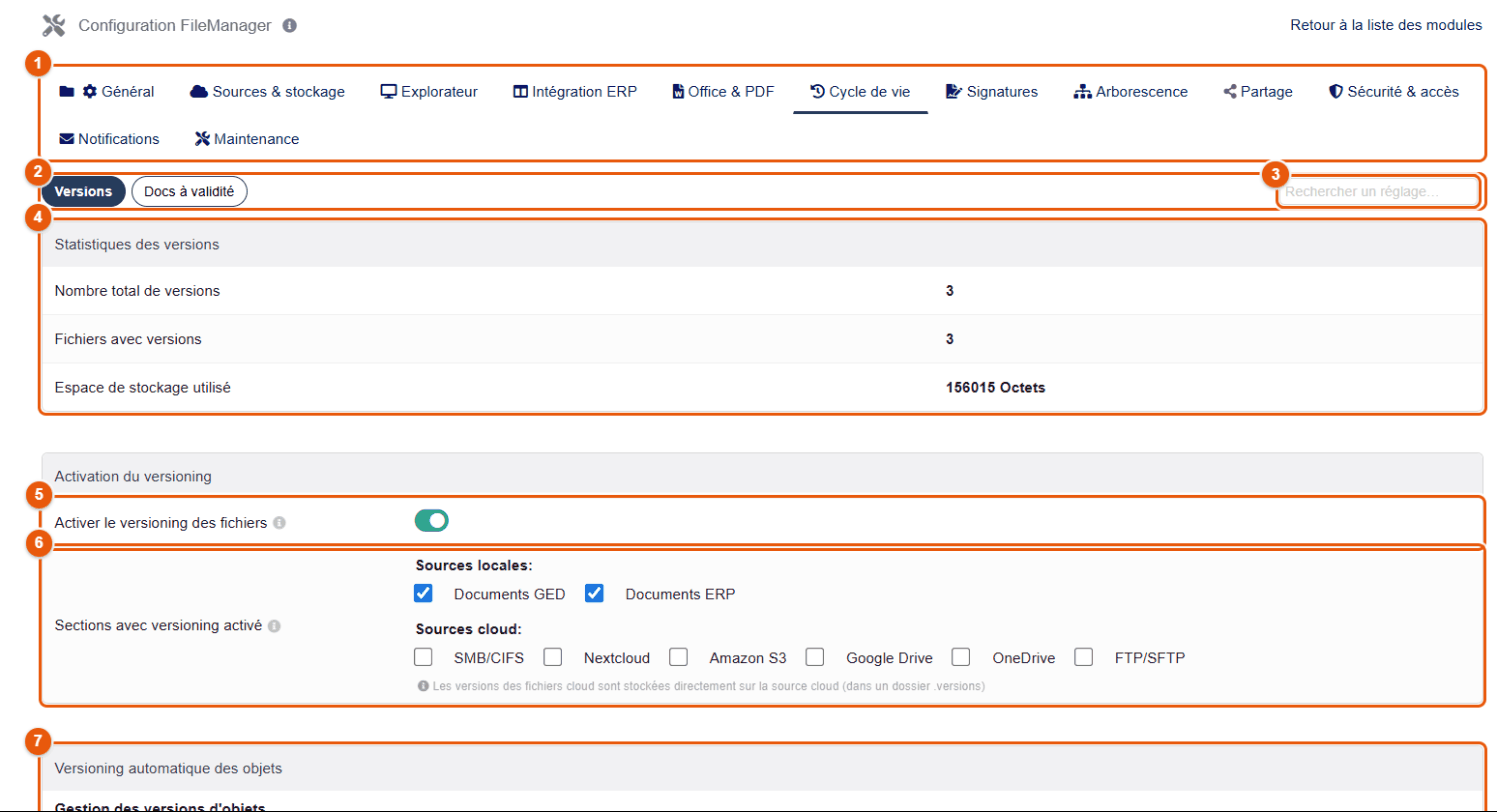Click the document icon of Office & PDF
Image resolution: width=1497 pixels, height=812 pixels.
click(x=678, y=92)
